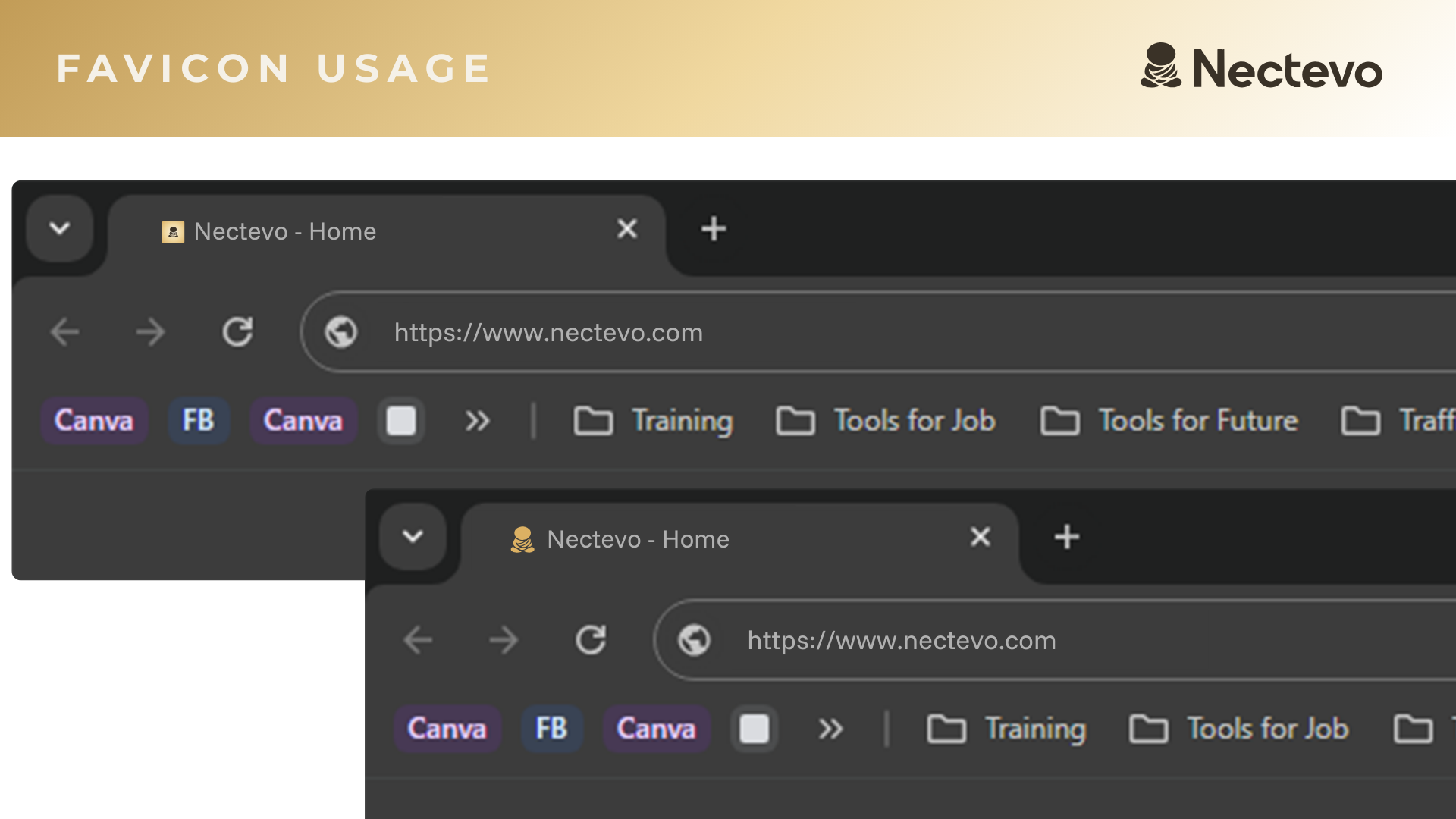The height and width of the screenshot is (819, 1456).
Task: Expand tab search chevron in bottom browser
Action: [x=413, y=537]
